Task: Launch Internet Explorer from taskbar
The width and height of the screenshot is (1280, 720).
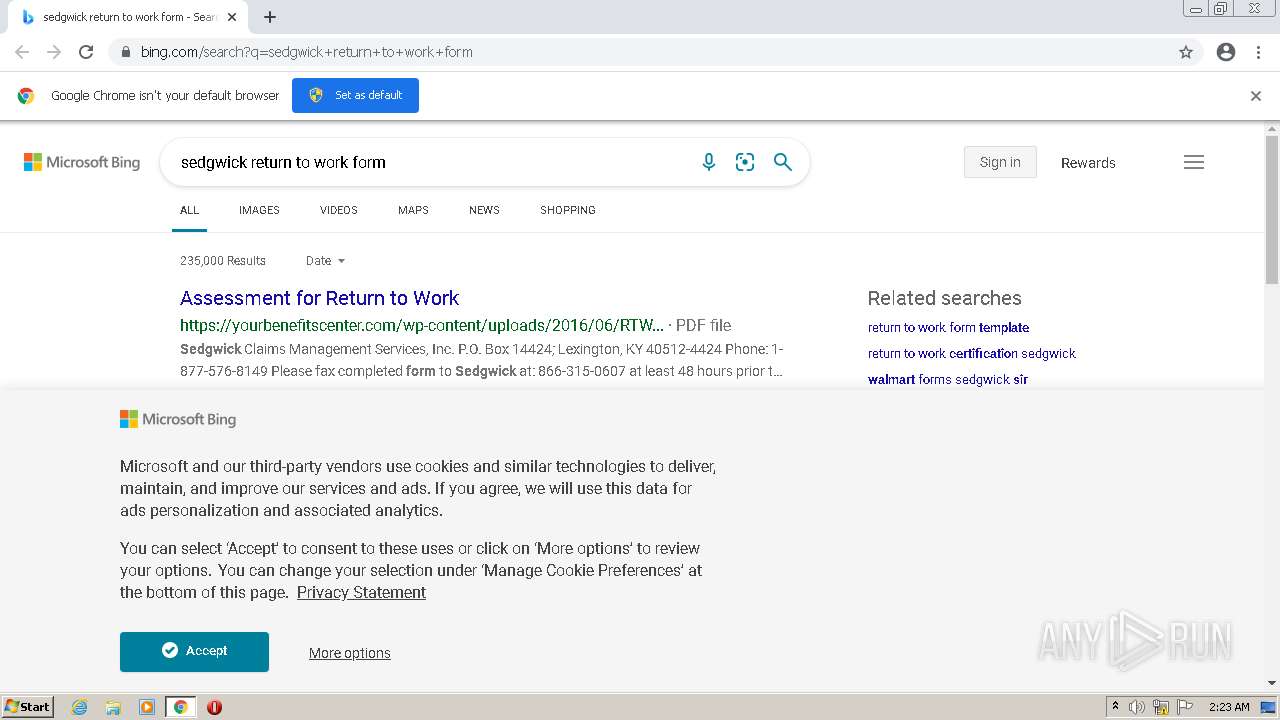Action: click(x=80, y=707)
